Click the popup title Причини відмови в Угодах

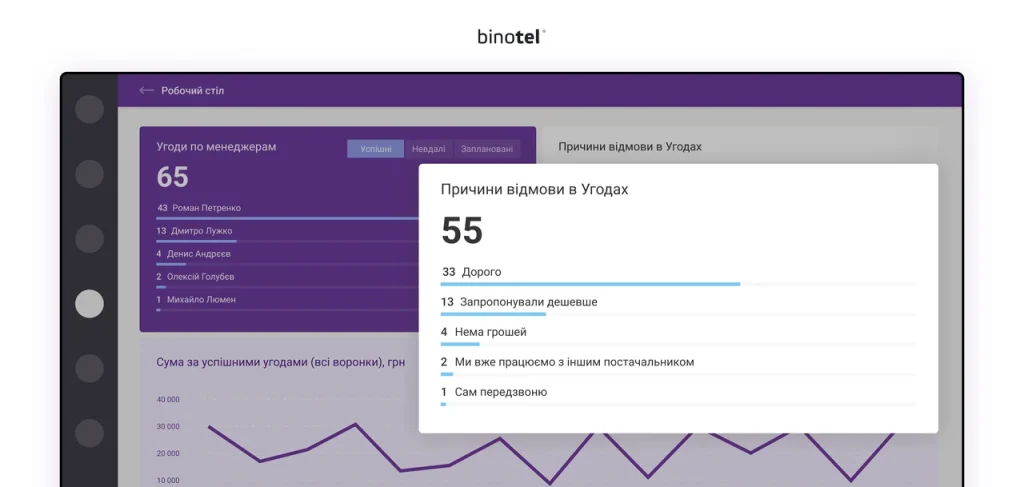tap(534, 190)
